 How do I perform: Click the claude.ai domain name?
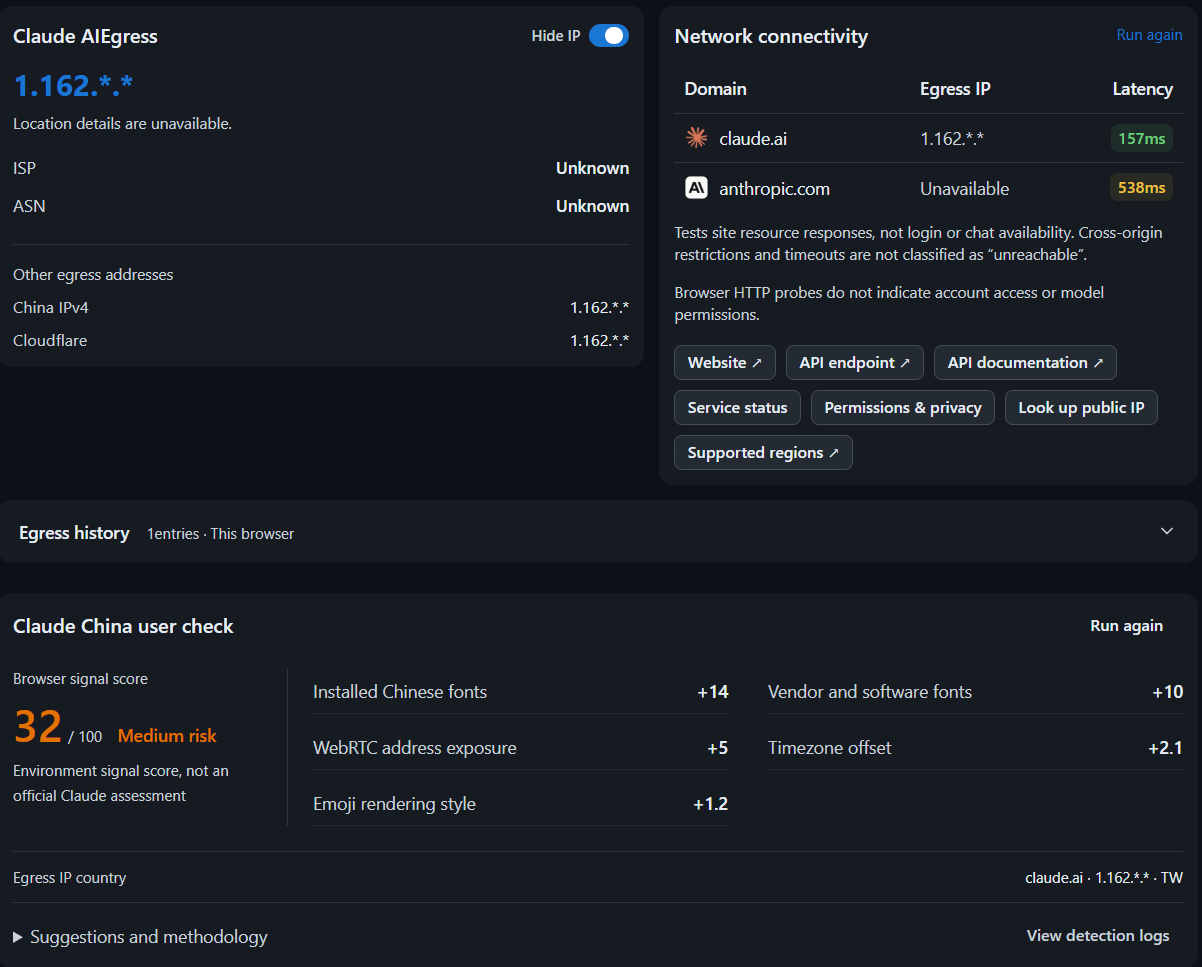(753, 139)
